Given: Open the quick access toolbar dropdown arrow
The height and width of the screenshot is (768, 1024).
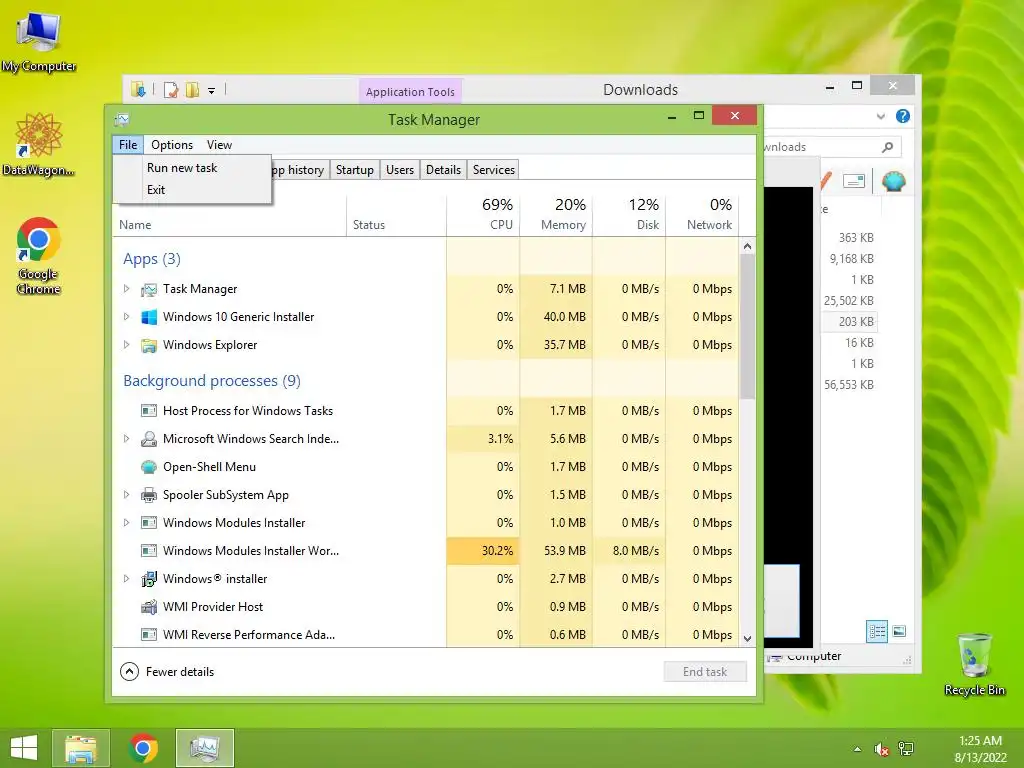Looking at the screenshot, I should point(212,91).
